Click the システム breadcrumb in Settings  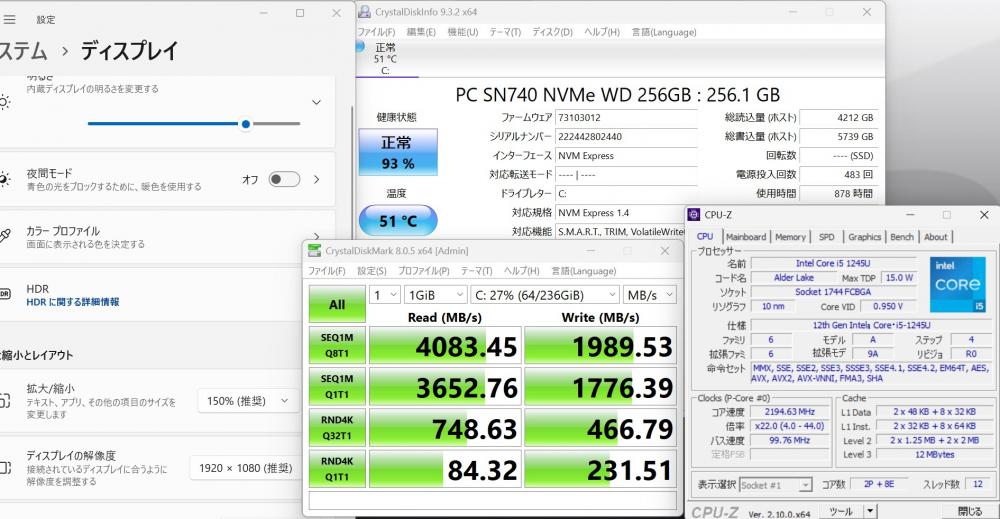[x=24, y=51]
